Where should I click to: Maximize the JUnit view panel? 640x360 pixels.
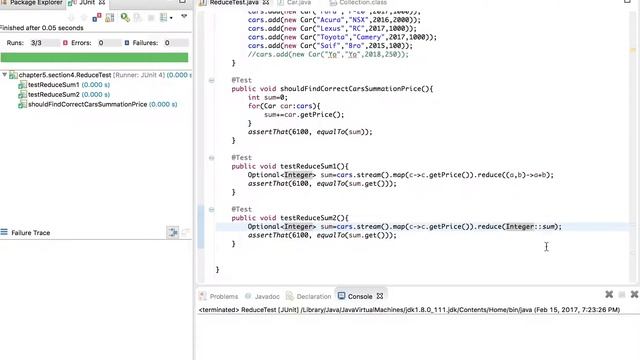point(182,2)
